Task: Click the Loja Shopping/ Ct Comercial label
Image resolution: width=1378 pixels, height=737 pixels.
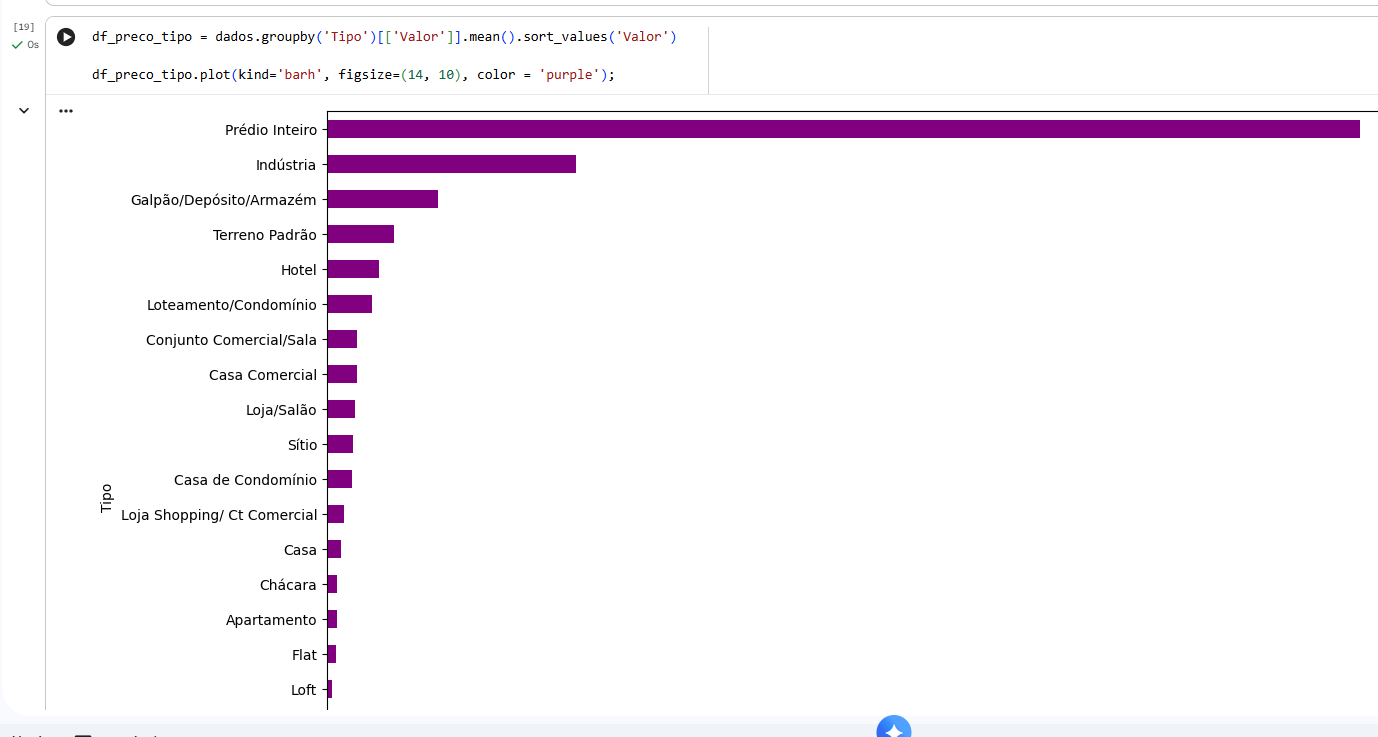Action: click(219, 515)
